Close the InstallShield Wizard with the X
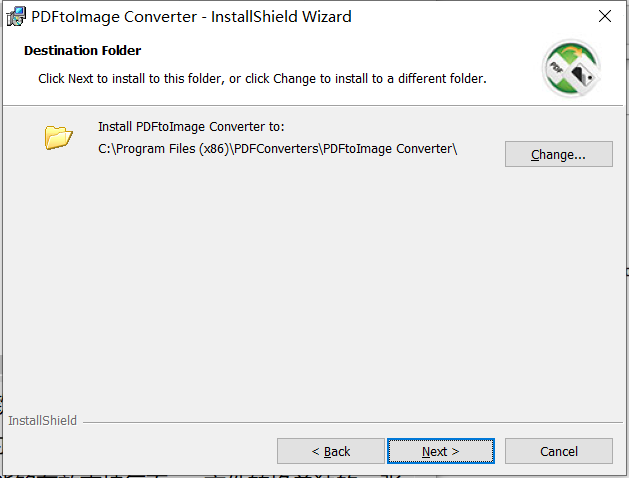Viewport: 629px width, 478px height. click(x=605, y=16)
